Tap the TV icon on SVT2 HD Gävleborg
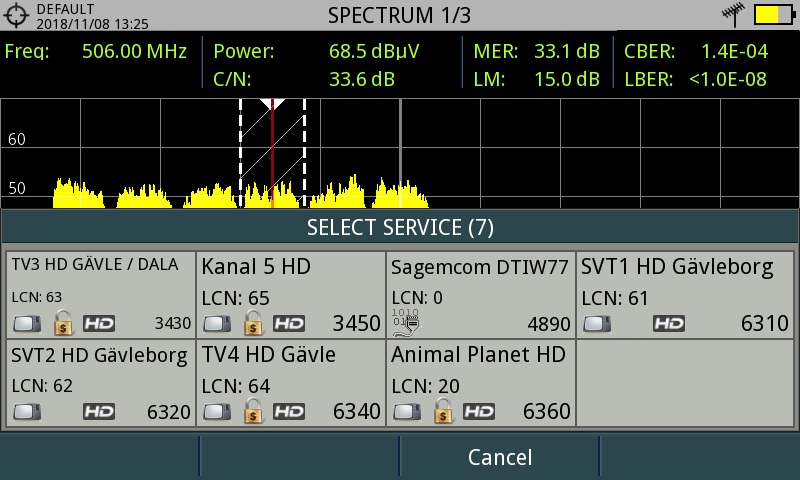 pos(27,412)
